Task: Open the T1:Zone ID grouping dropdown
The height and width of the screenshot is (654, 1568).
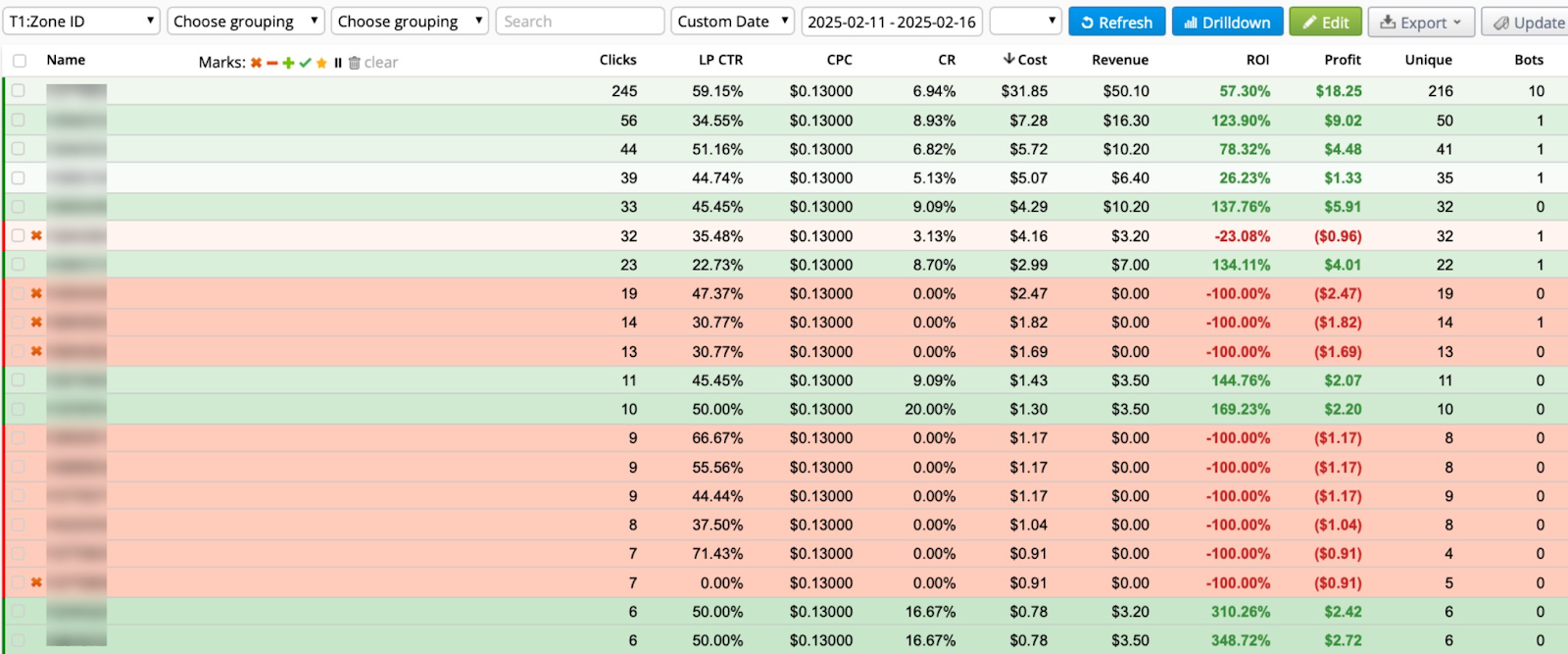Action: pyautogui.click(x=81, y=22)
